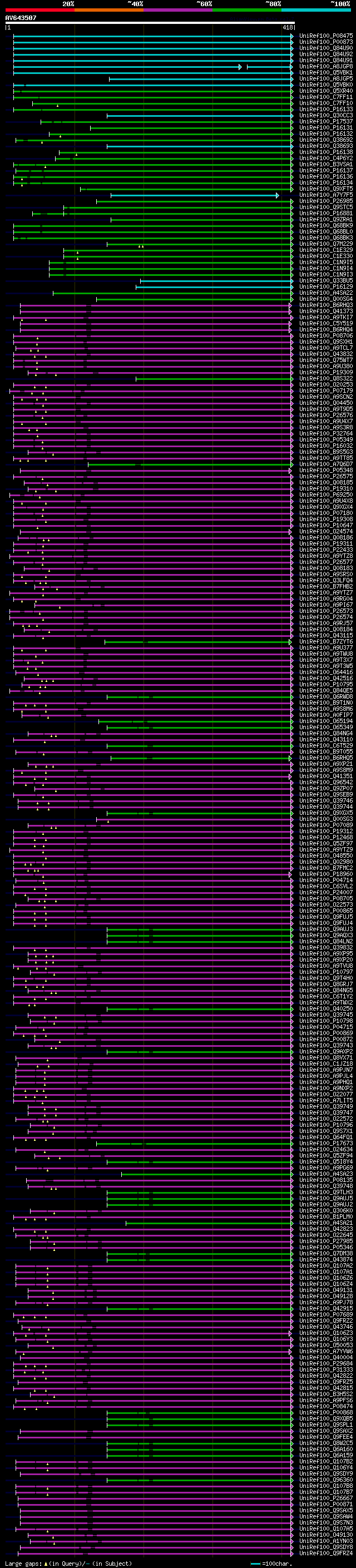Click the UniRef100_Q43115 label
The height and width of the screenshot is (1568, 356).
(325, 635)
